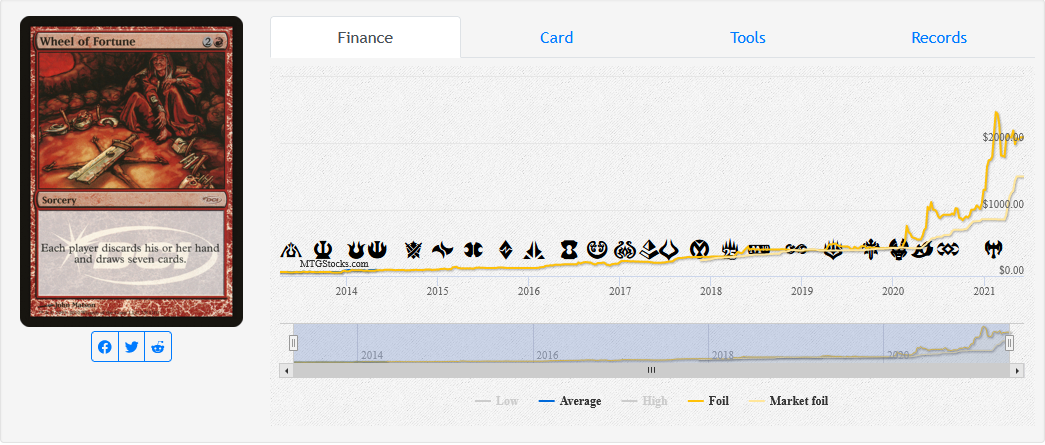
Task: Click the first set symbol on chart's left
Action: [x=290, y=248]
